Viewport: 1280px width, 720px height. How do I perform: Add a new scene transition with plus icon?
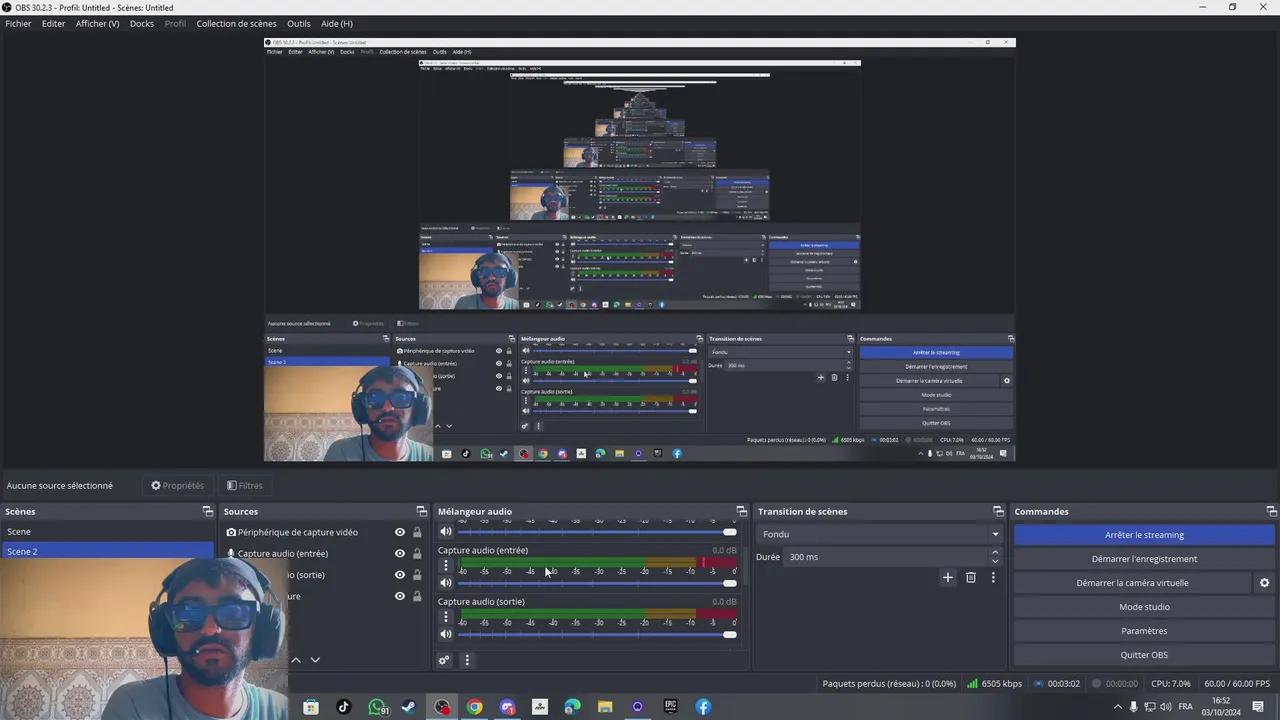pyautogui.click(x=948, y=577)
